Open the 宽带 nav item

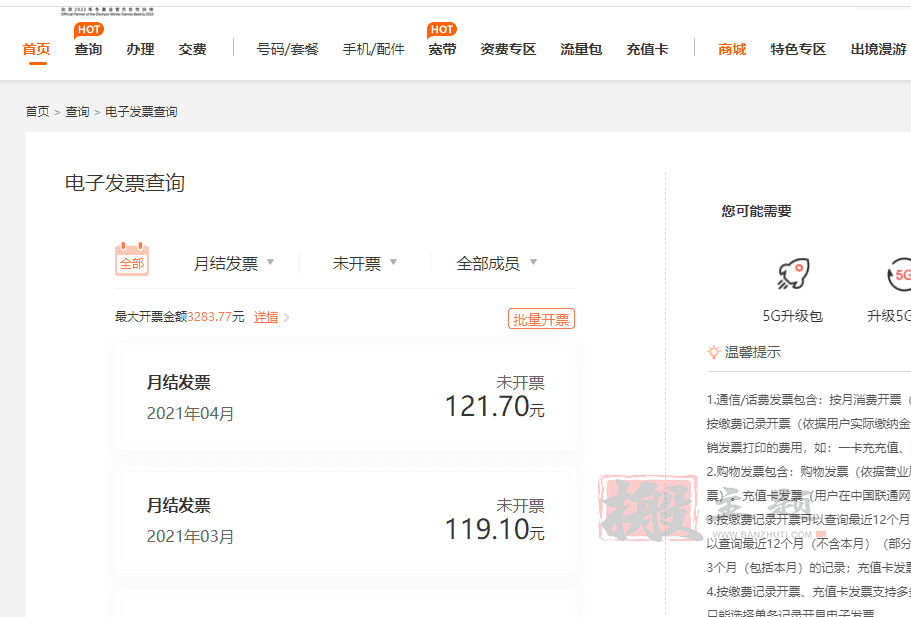[442, 49]
